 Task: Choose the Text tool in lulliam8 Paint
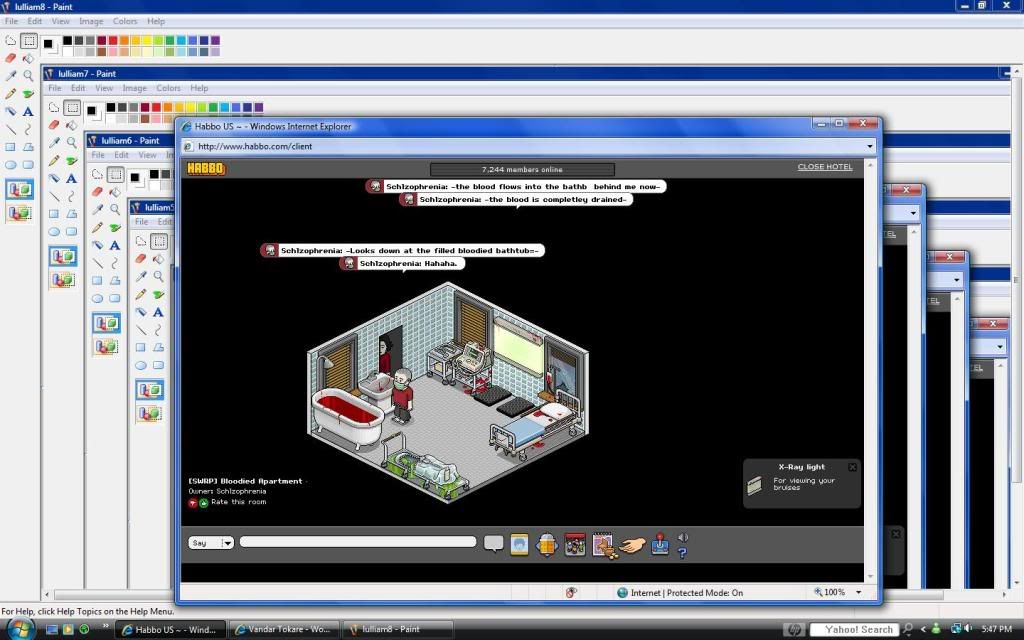(x=28, y=111)
